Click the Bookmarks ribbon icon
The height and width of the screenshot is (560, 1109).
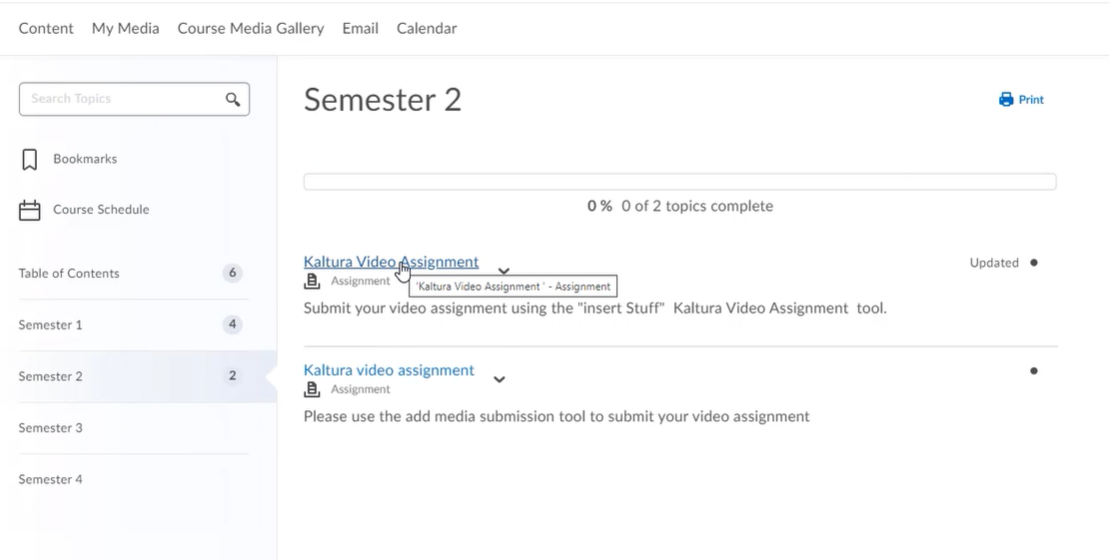[x=30, y=159]
